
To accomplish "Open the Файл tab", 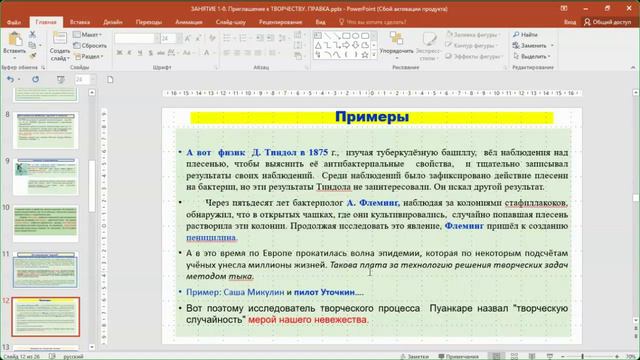I will [14, 22].
